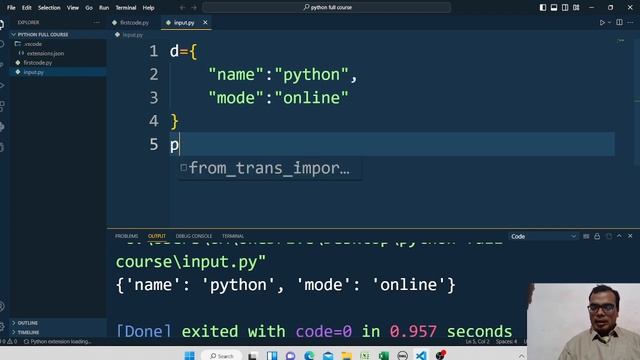Open the Code output channel dropdown

pos(543,236)
